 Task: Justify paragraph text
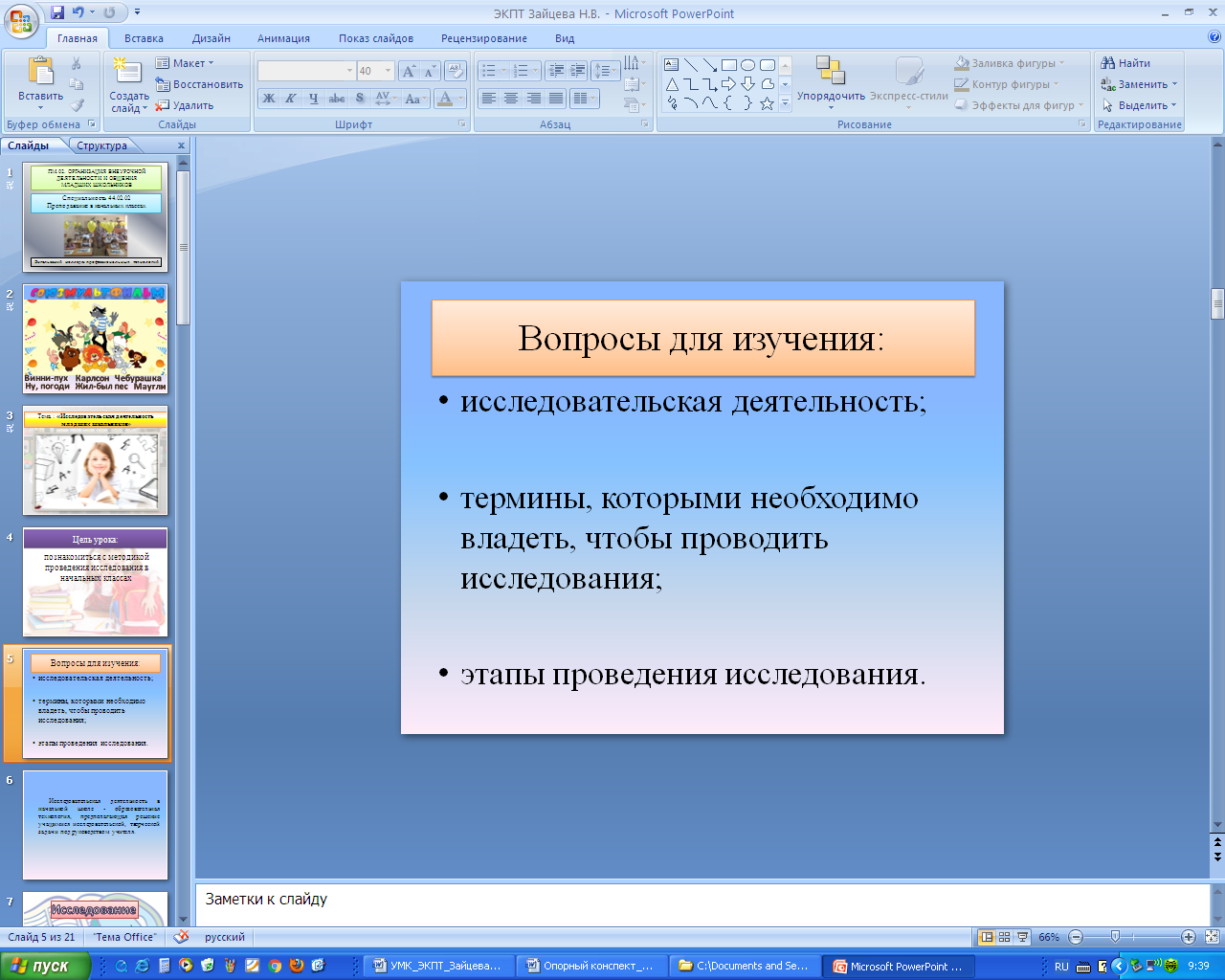coord(555,99)
